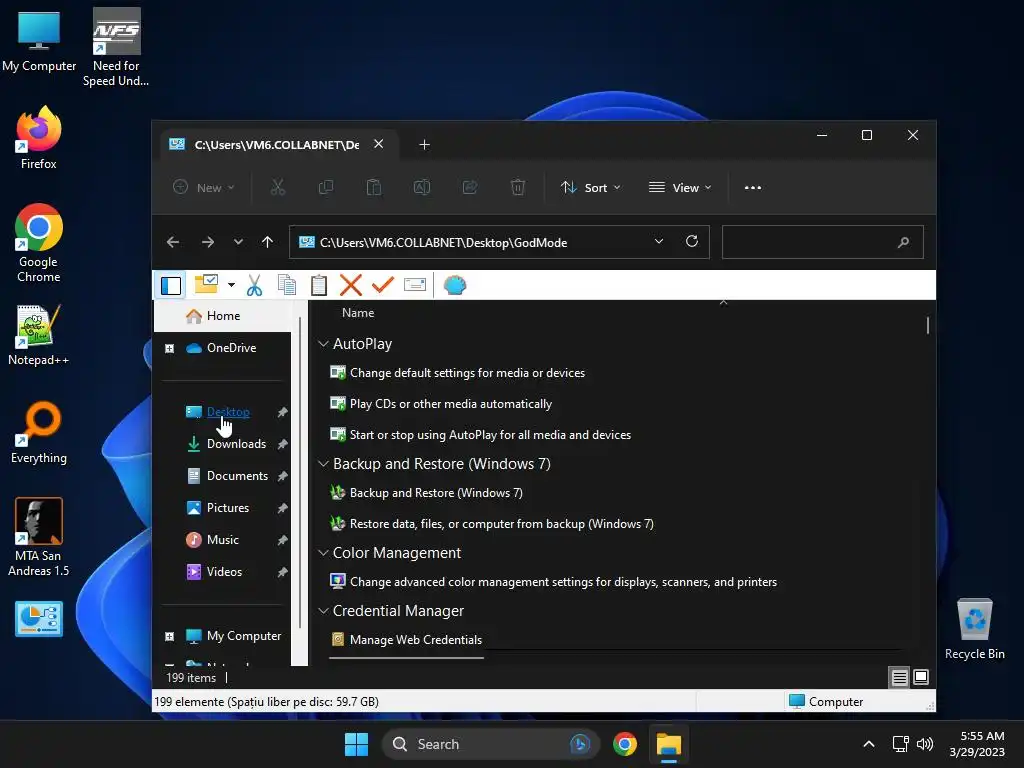
Task: Open Pictures in quick access
Action: point(228,508)
